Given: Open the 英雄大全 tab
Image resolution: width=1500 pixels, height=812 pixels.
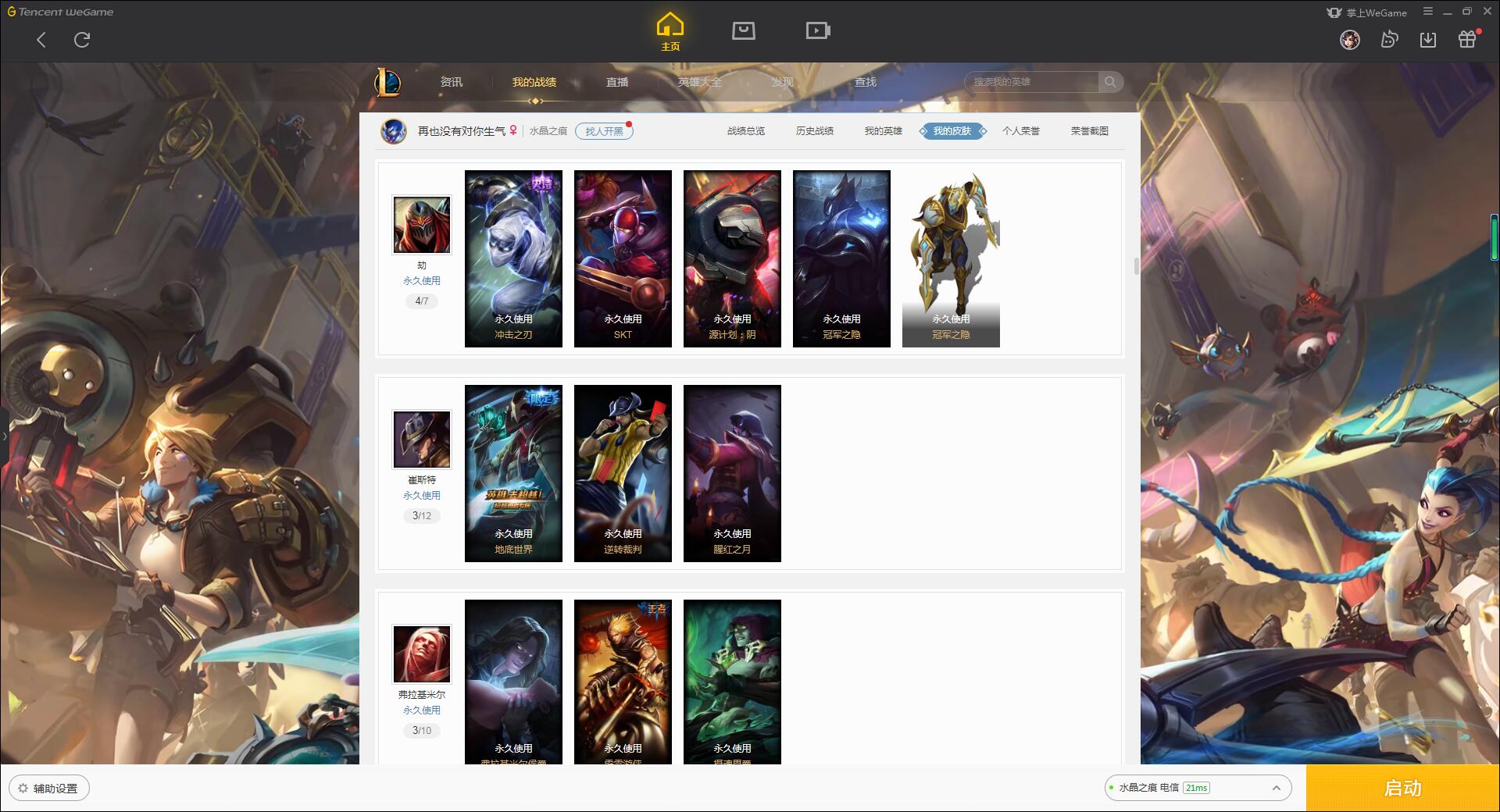Looking at the screenshot, I should [700, 82].
